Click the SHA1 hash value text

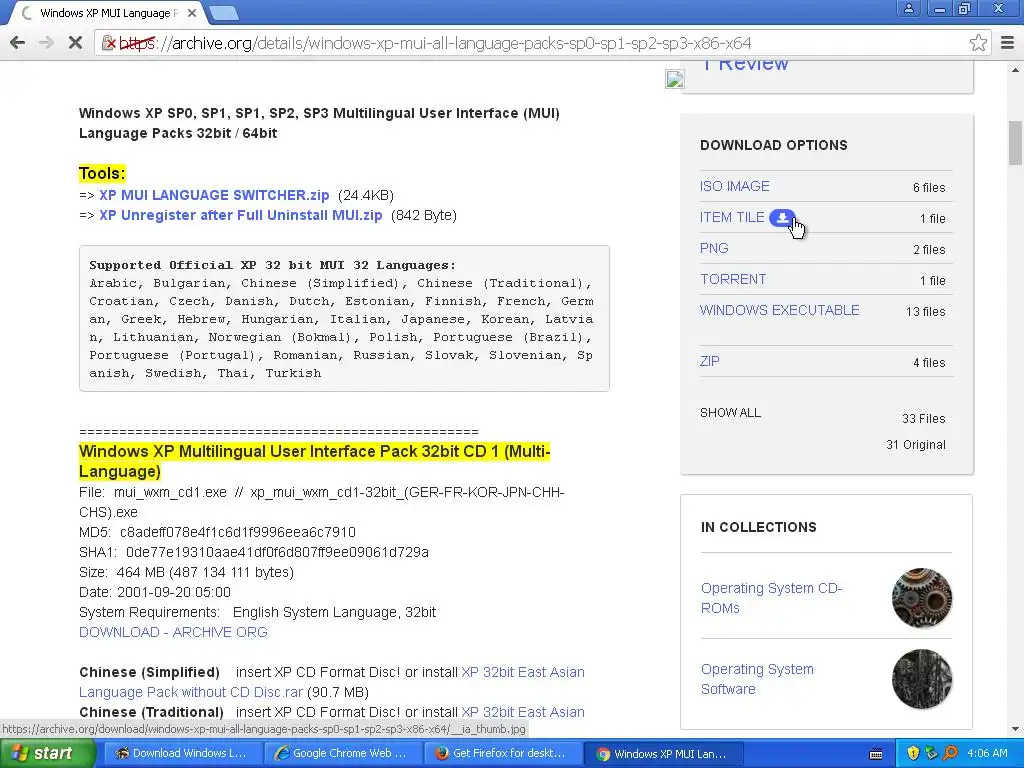coord(277,552)
